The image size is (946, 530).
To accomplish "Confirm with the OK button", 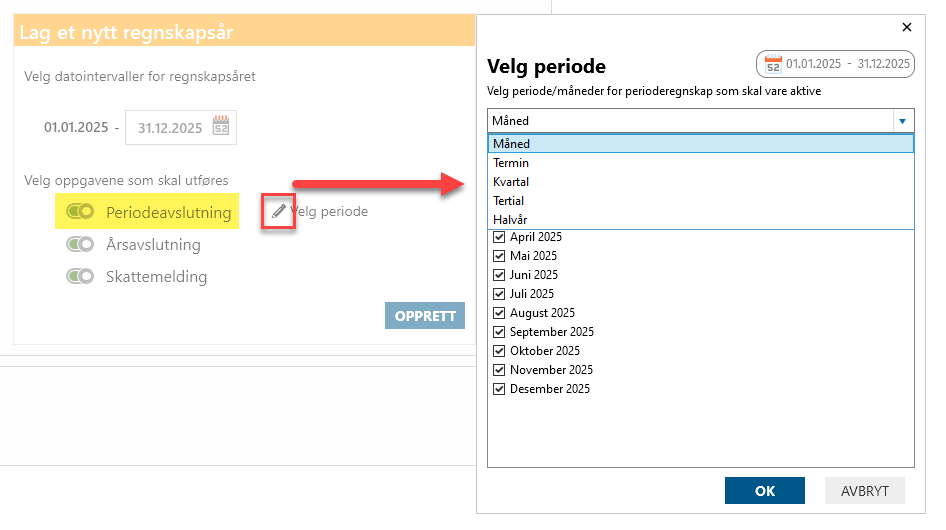I will (764, 490).
